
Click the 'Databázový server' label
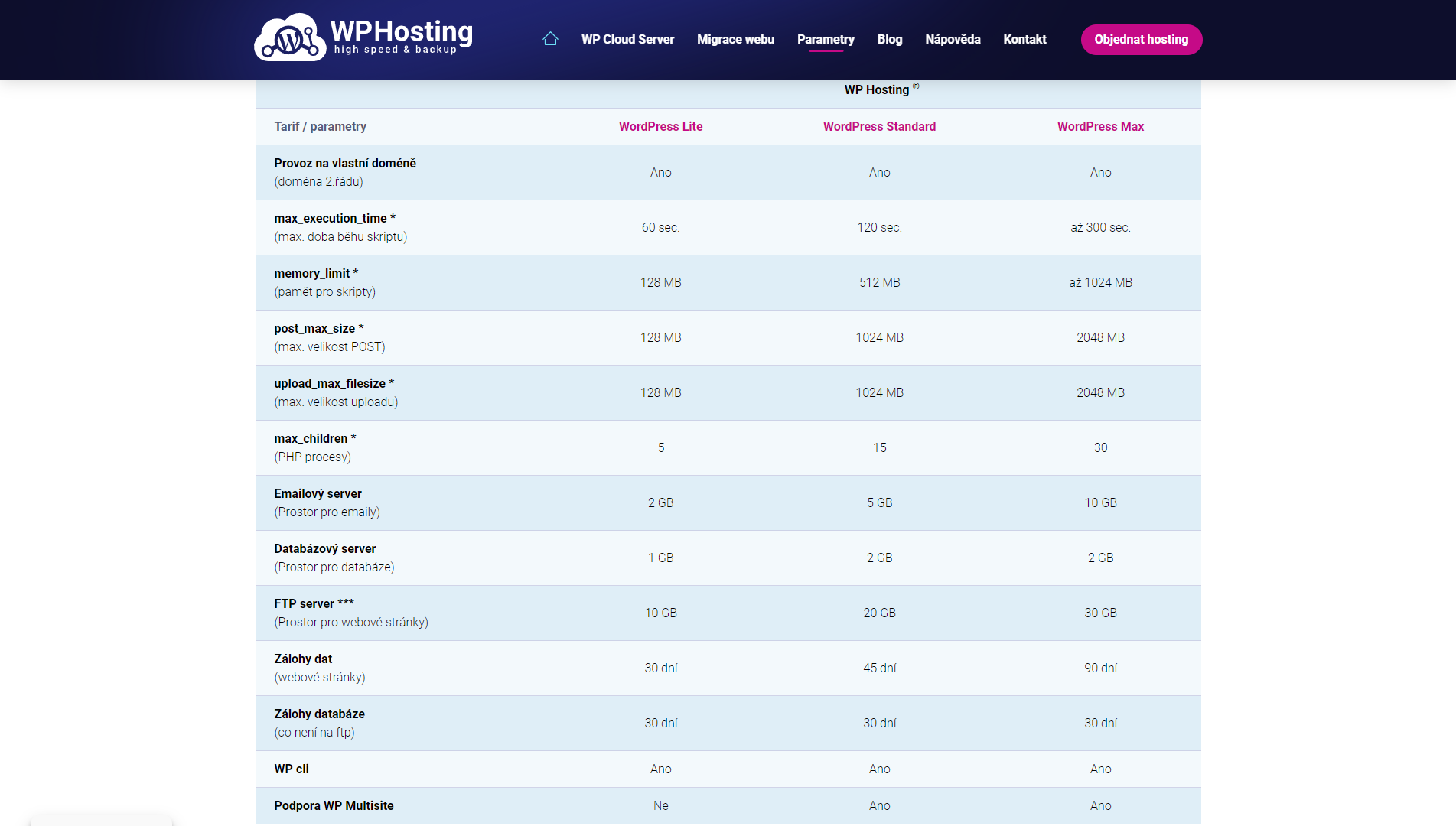coord(325,549)
